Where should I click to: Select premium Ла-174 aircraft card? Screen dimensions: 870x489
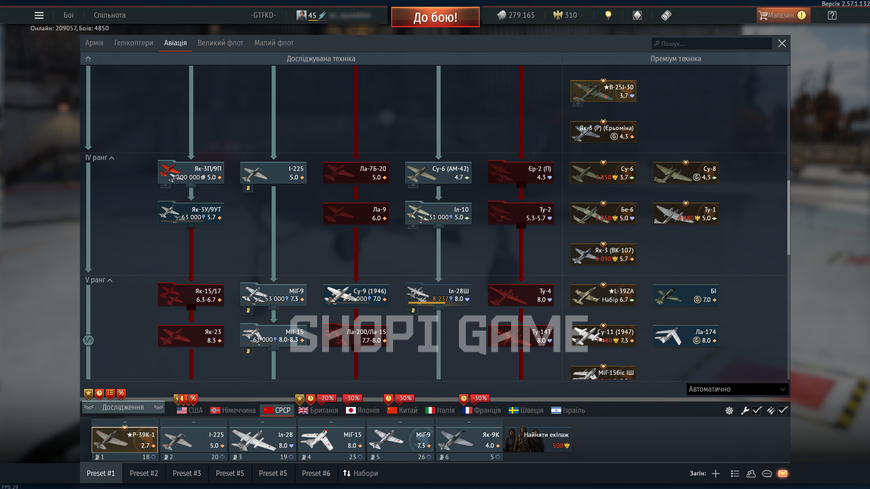[x=686, y=336]
